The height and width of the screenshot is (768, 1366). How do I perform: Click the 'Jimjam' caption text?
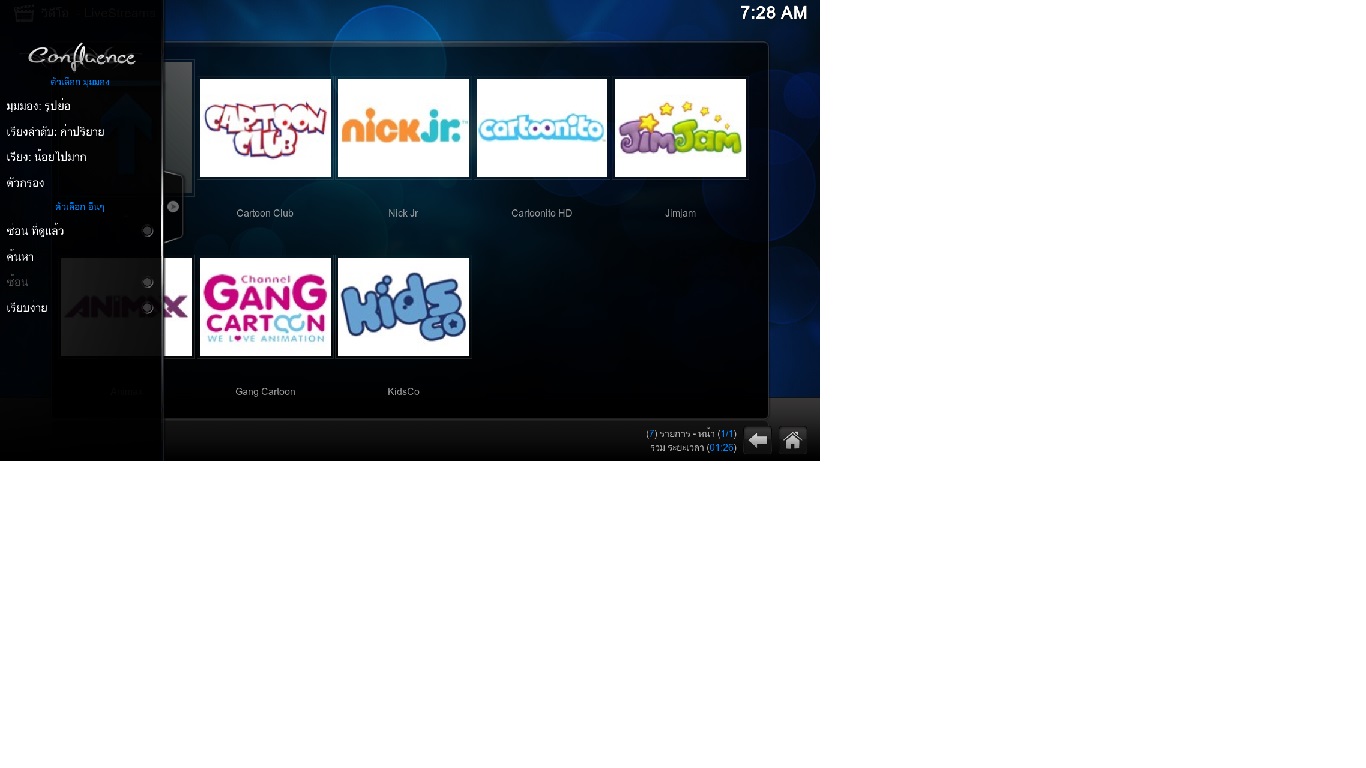pos(680,213)
